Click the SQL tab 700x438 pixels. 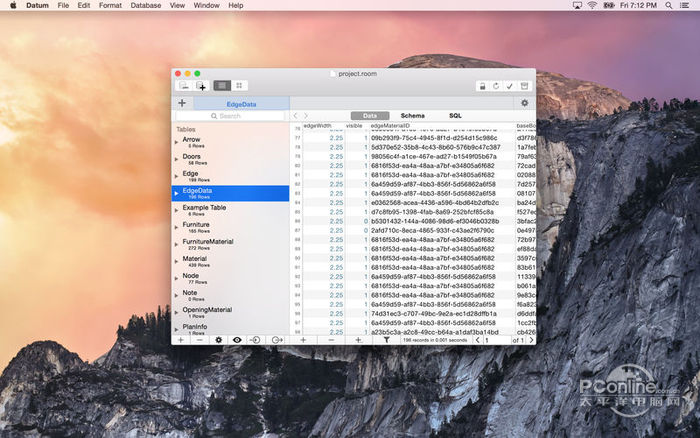point(455,116)
